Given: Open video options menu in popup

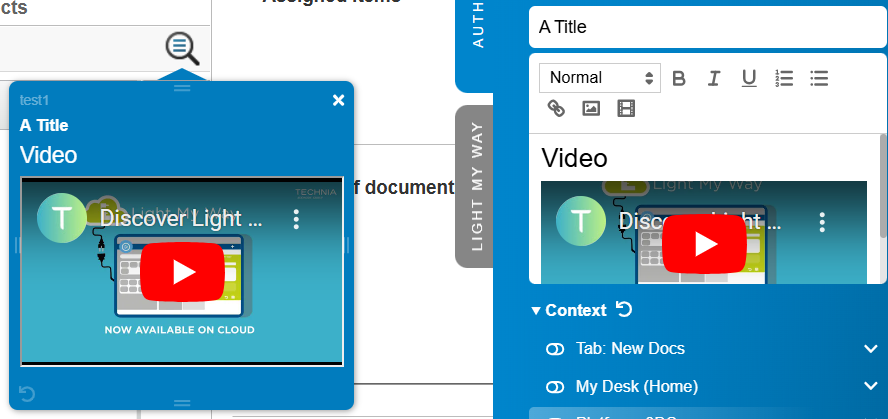Looking at the screenshot, I should [x=296, y=219].
